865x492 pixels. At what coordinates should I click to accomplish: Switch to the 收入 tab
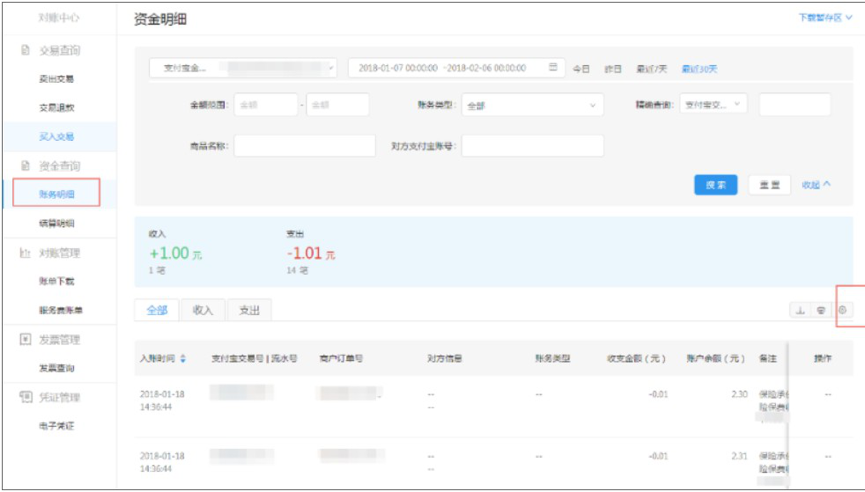[x=203, y=310]
